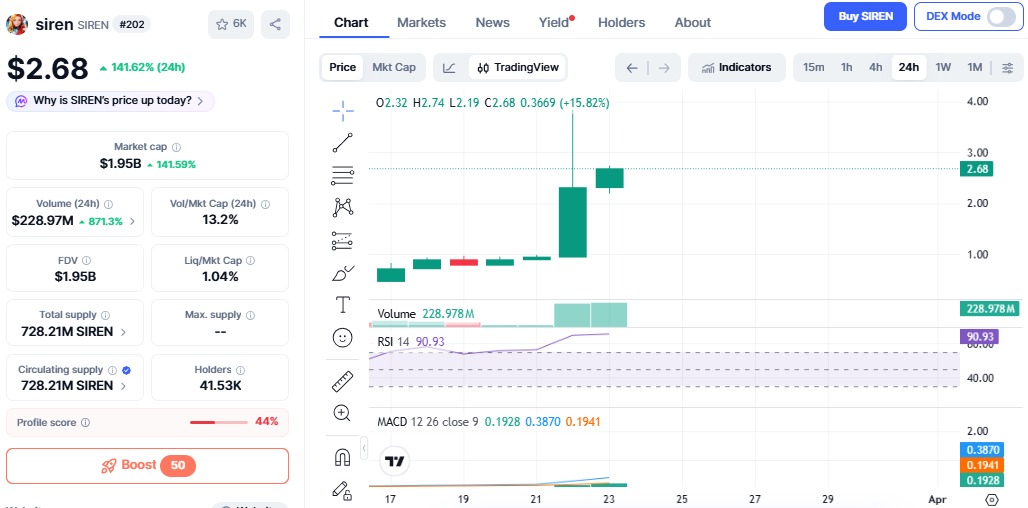Image resolution: width=1028 pixels, height=508 pixels.
Task: Expand 'Why is SIREN's price up today?'
Action: (110, 101)
